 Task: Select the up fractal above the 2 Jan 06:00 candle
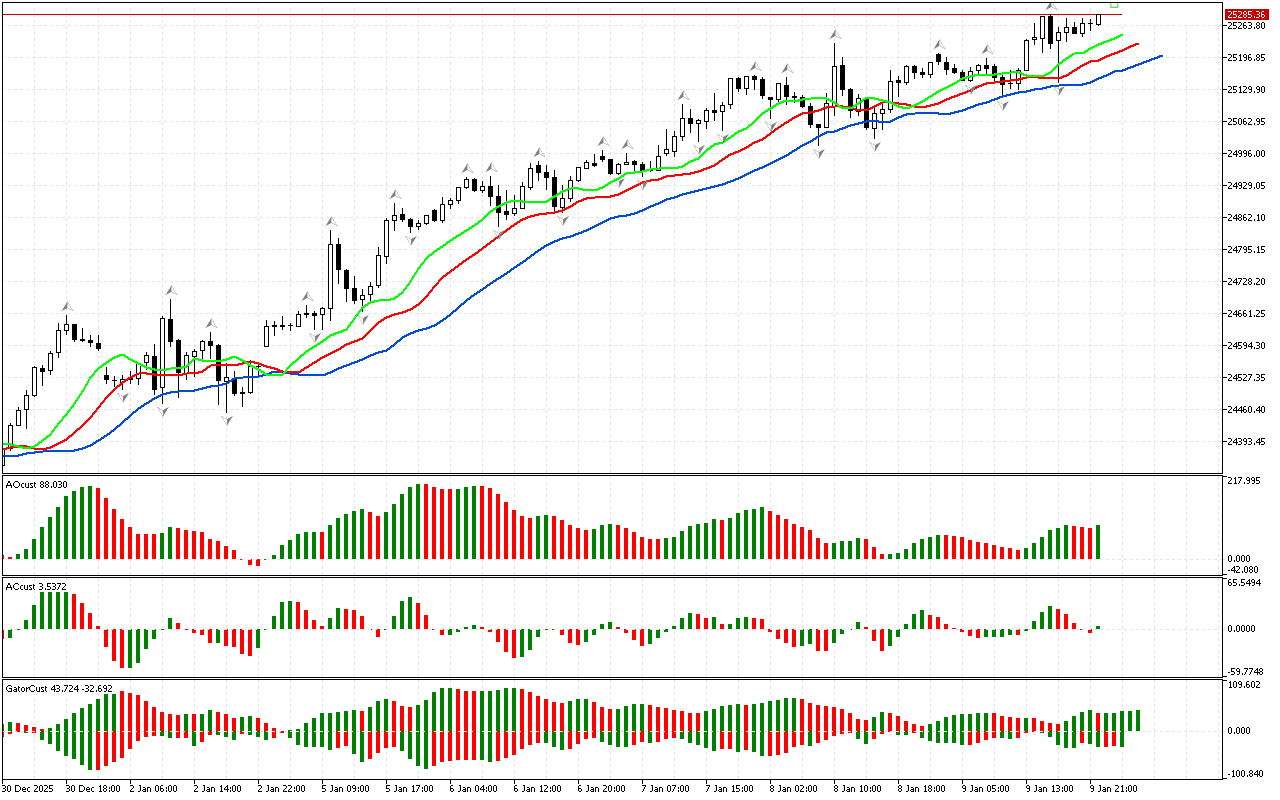(x=171, y=290)
